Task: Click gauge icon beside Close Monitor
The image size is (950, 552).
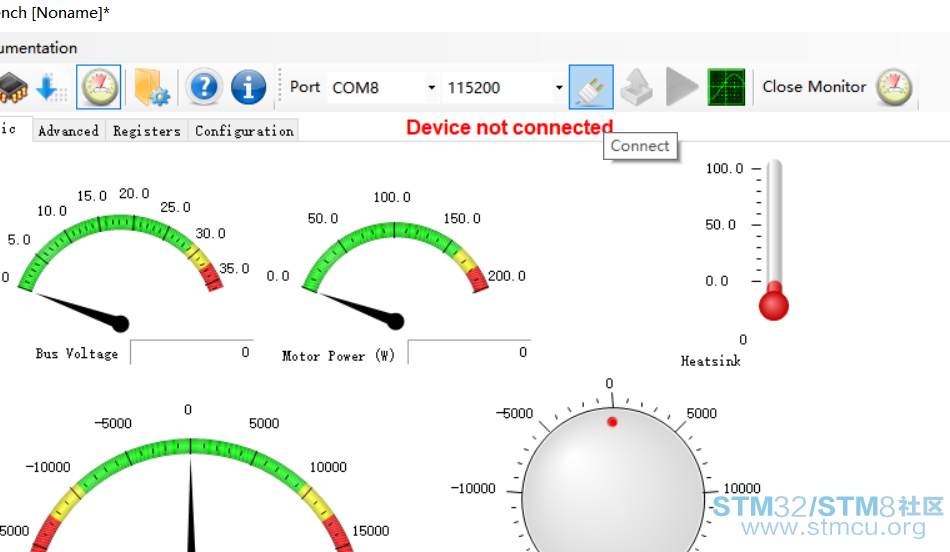Action: click(894, 87)
